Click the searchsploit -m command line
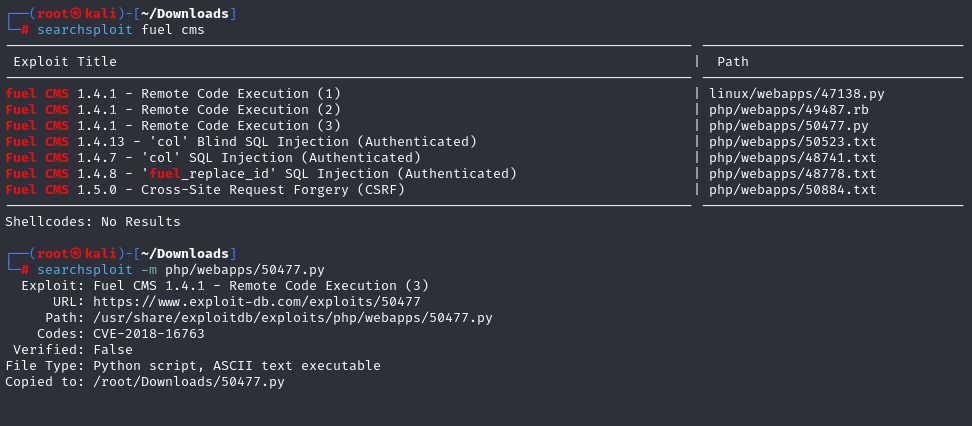 [181, 270]
